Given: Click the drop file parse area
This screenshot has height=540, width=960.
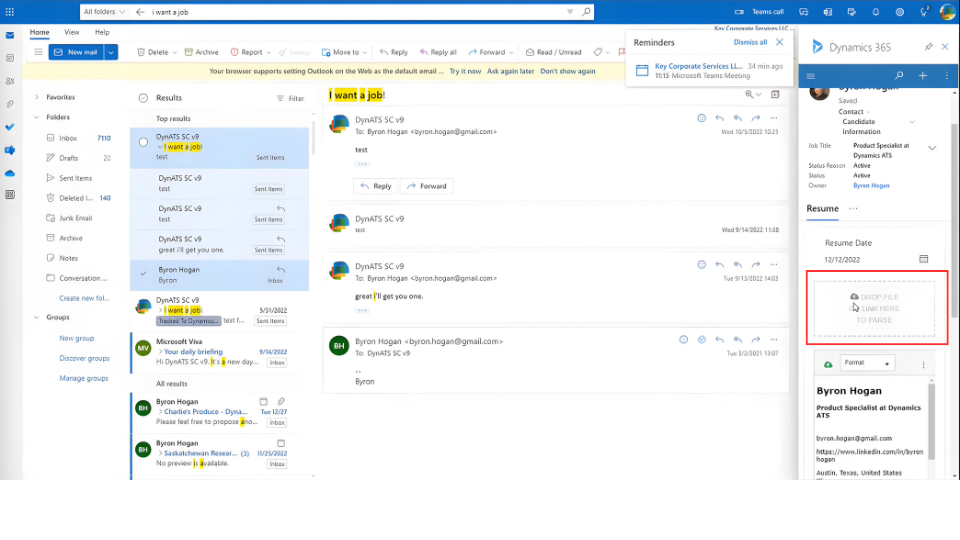Looking at the screenshot, I should point(874,309).
